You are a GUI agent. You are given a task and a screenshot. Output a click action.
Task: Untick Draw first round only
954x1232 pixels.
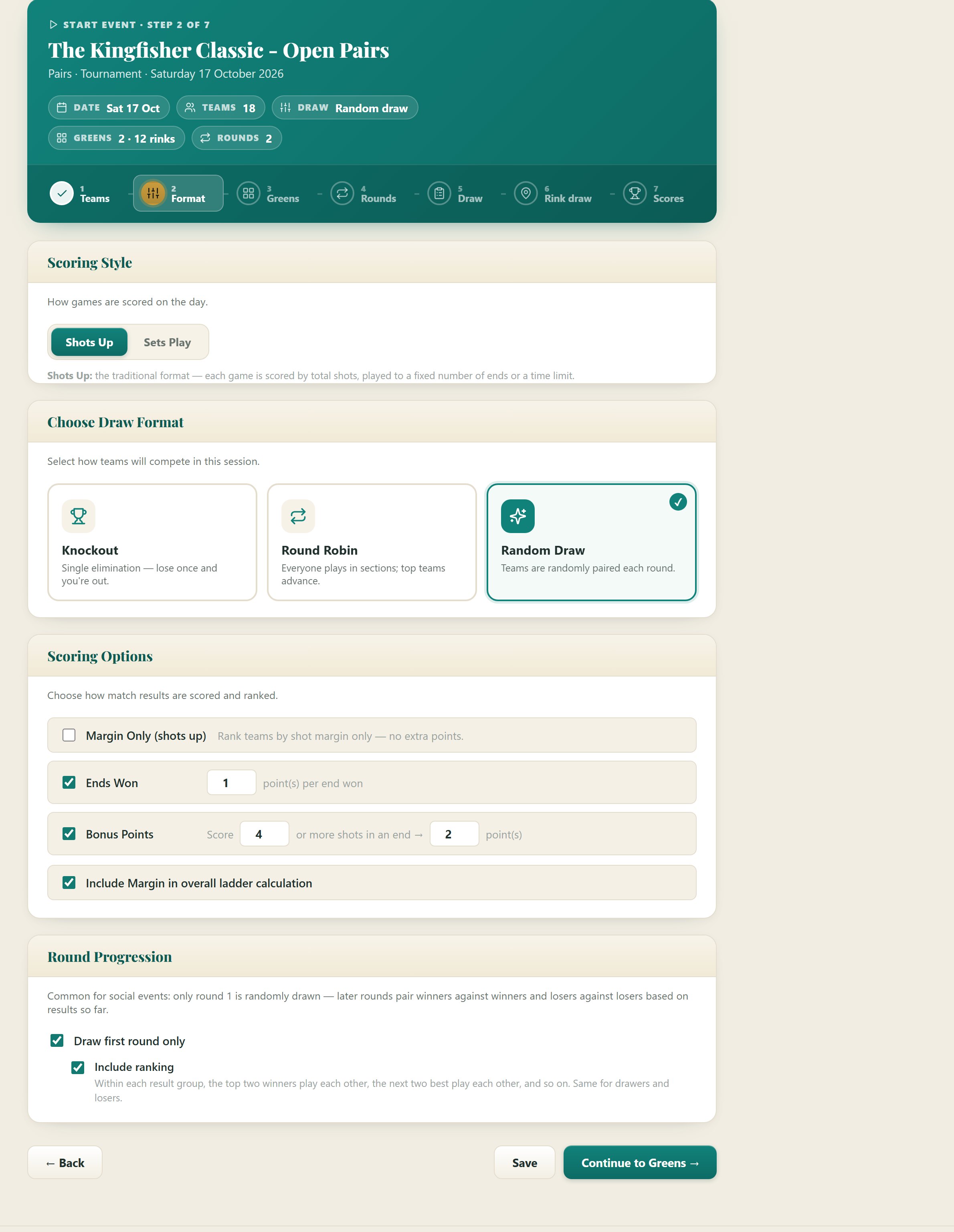pos(57,1041)
